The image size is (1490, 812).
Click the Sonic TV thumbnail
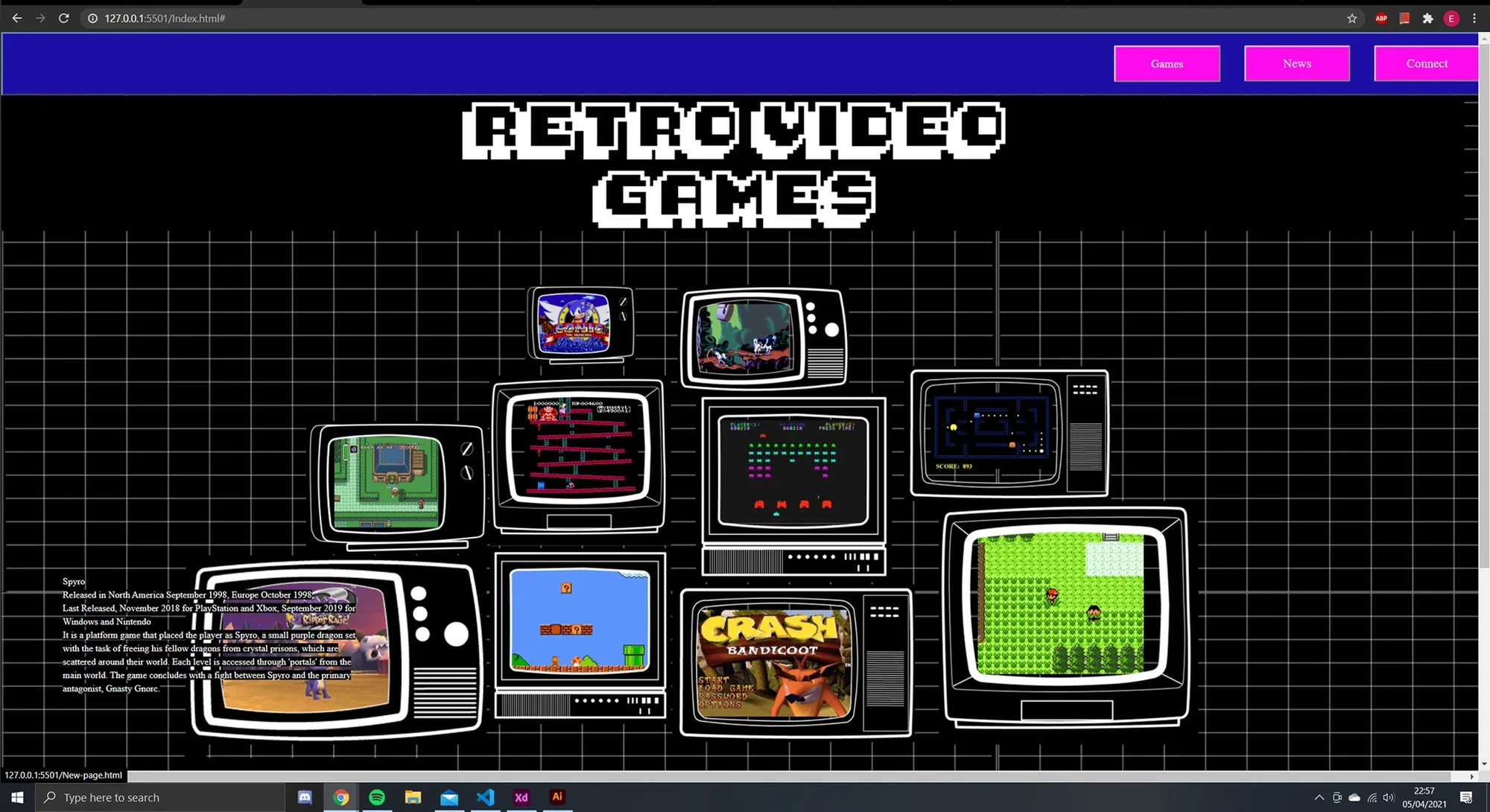pyautogui.click(x=580, y=325)
